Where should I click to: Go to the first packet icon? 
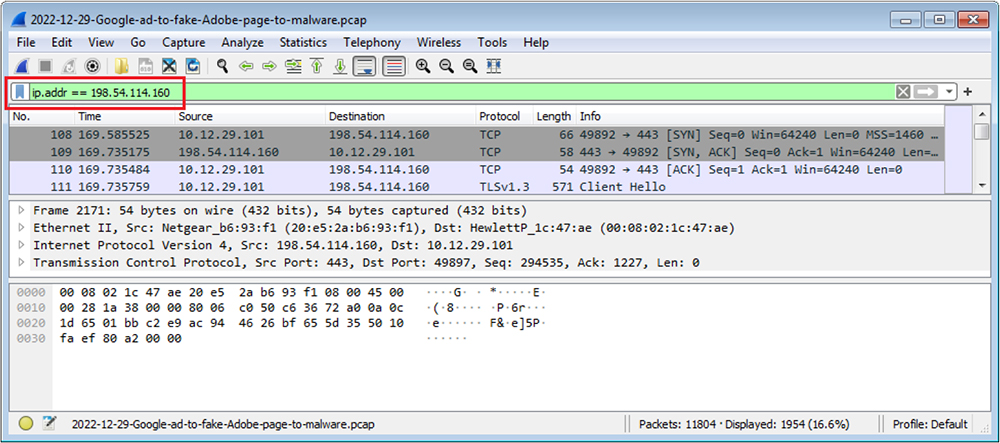coord(317,66)
